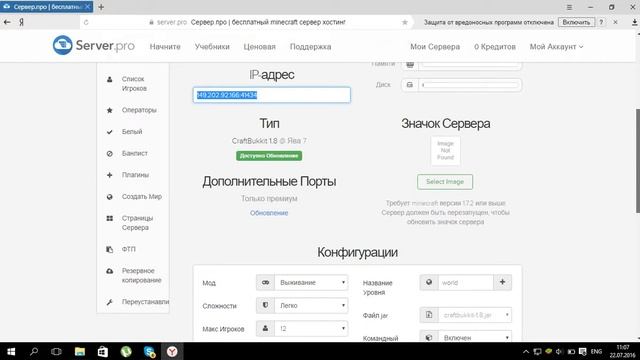Go to Мои Сервера
The width and height of the screenshot is (640, 360).
(x=435, y=47)
